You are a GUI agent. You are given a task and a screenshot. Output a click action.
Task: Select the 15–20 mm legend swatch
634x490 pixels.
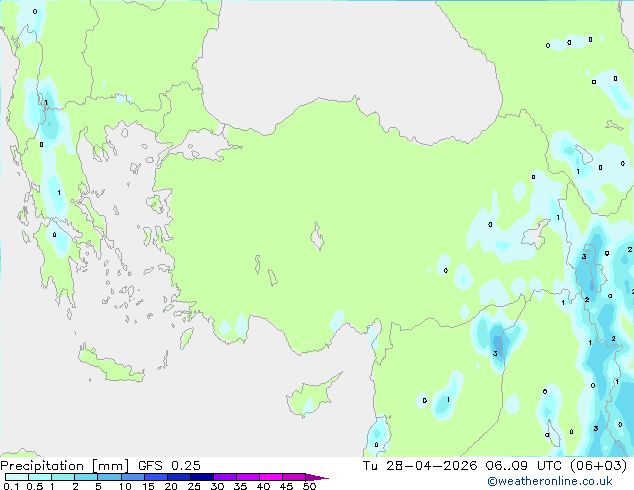point(156,477)
